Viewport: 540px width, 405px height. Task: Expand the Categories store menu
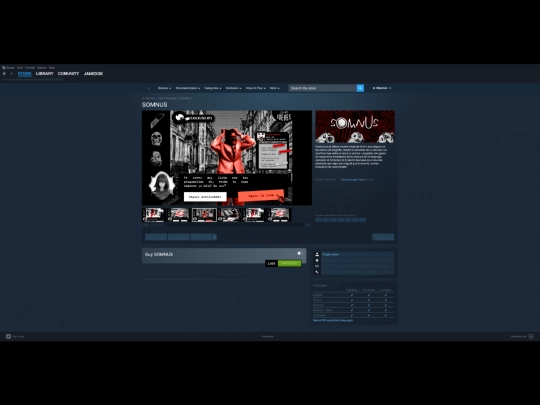[x=213, y=88]
